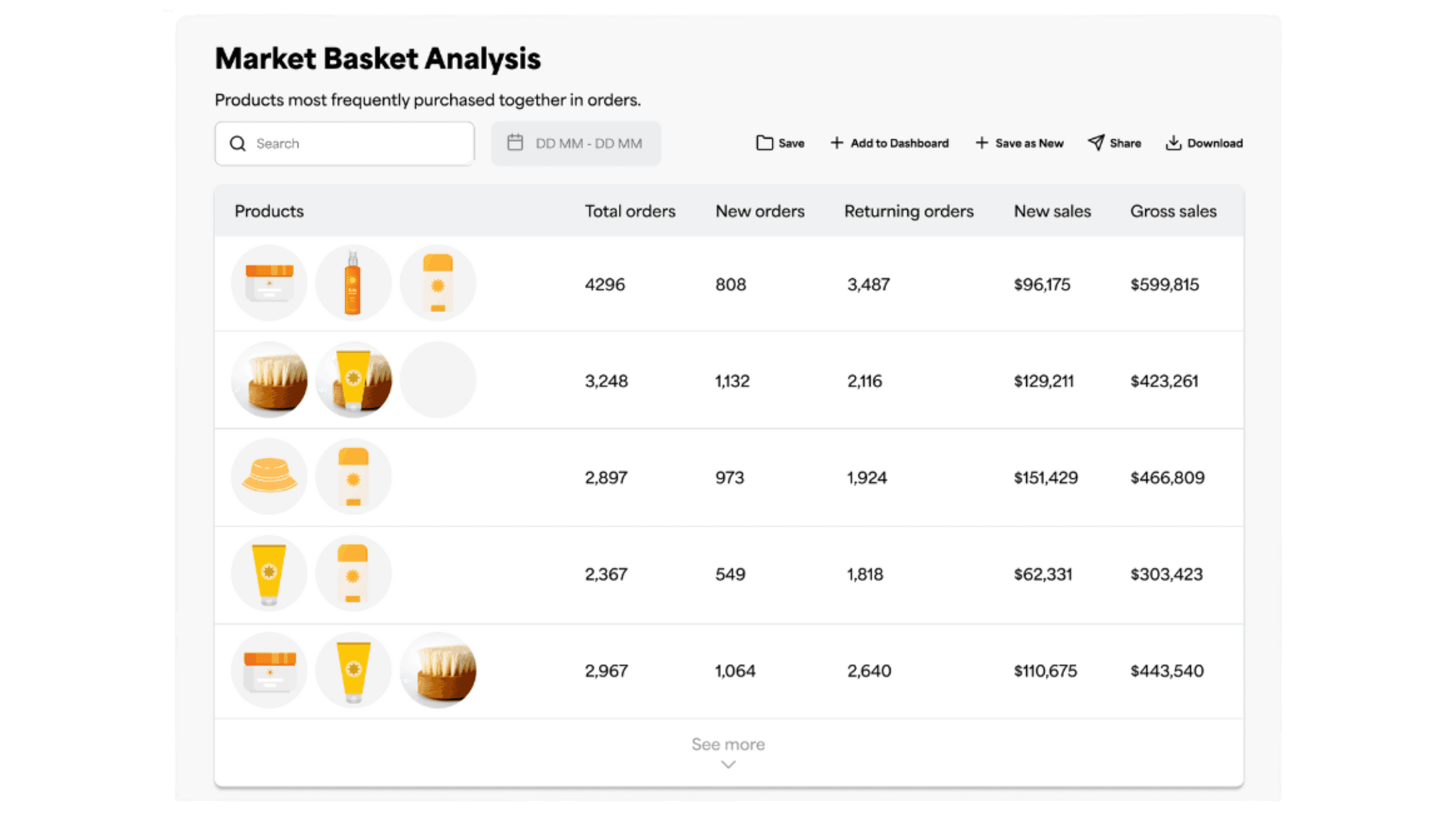
Task: Click Save as New text
Action: pyautogui.click(x=1030, y=143)
